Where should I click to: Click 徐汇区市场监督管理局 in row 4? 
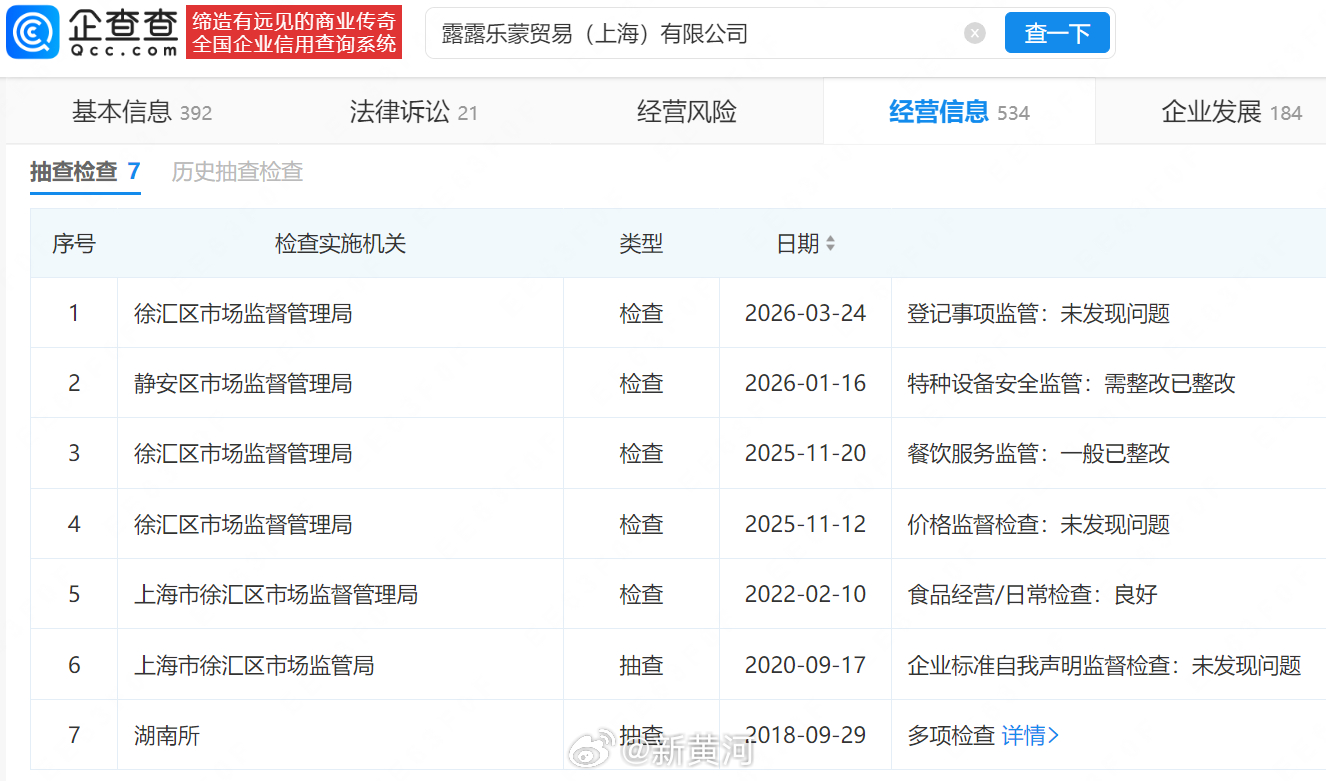[x=243, y=525]
